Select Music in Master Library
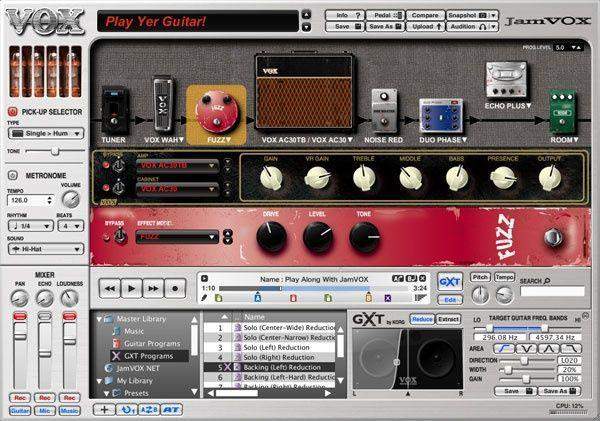 [134, 331]
